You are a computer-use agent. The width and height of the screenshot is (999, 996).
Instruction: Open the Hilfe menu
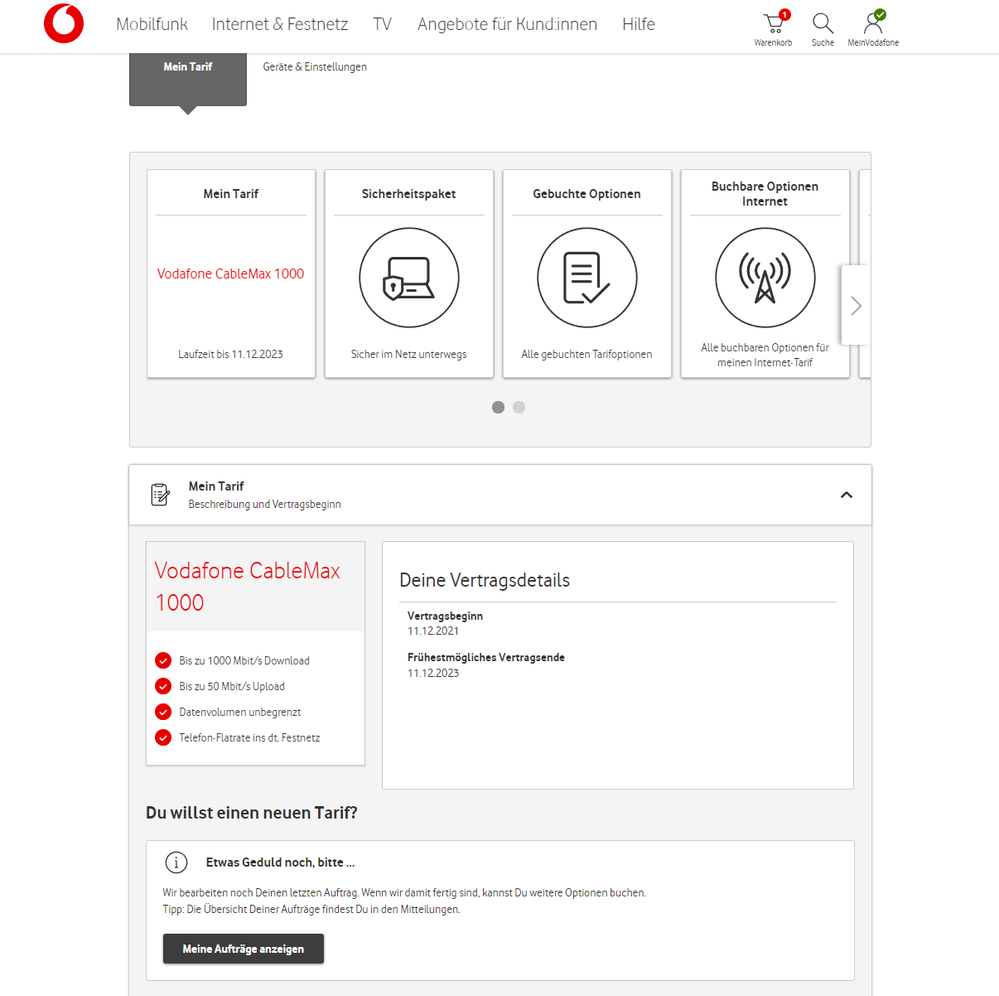click(638, 24)
